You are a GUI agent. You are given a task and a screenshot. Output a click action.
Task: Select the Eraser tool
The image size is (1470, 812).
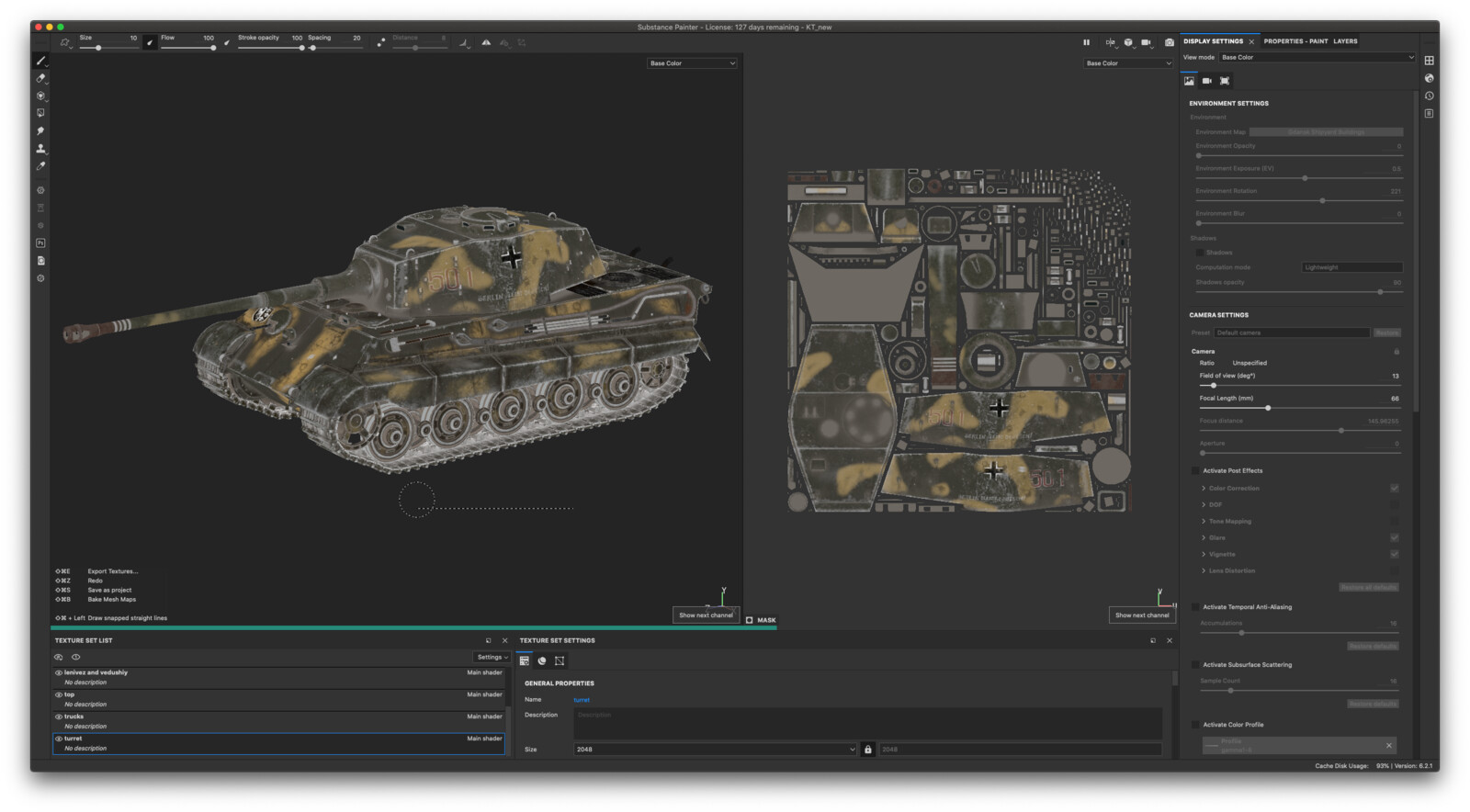[x=40, y=78]
